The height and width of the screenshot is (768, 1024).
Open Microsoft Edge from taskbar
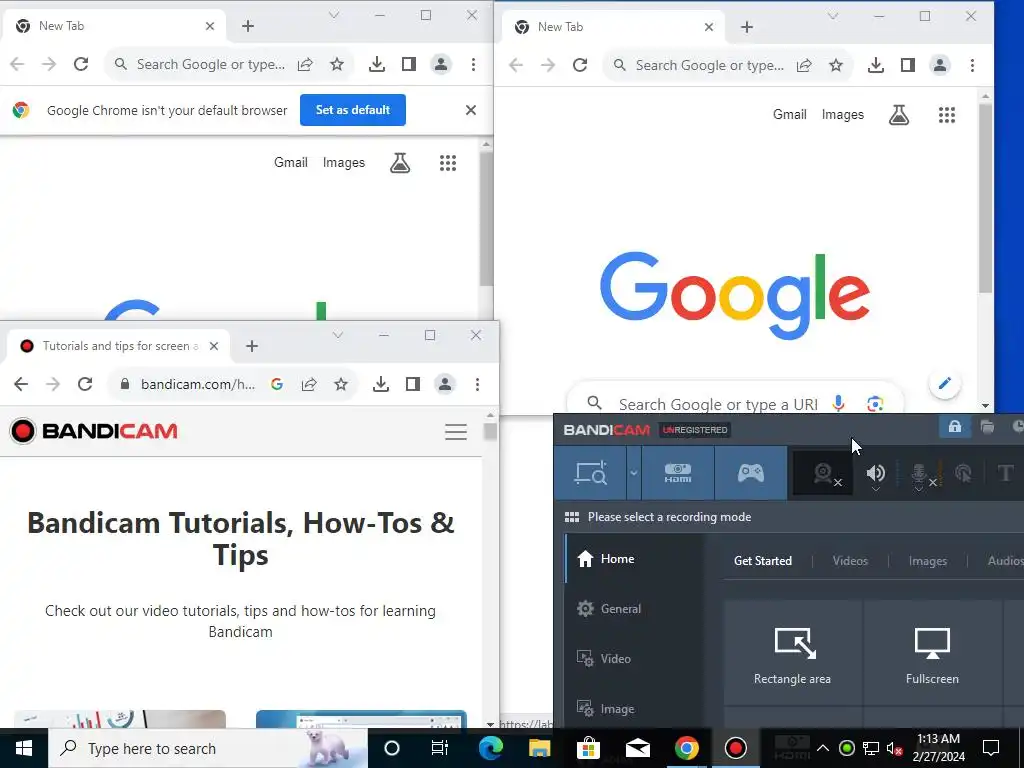pos(490,748)
